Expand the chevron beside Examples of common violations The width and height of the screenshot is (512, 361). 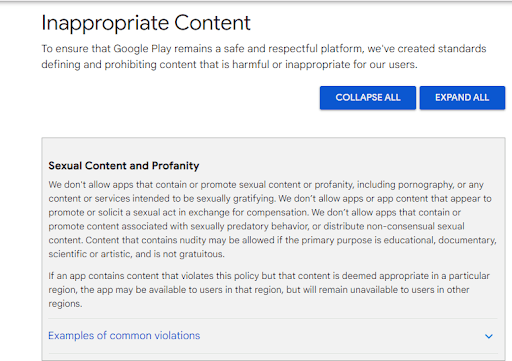(489, 336)
